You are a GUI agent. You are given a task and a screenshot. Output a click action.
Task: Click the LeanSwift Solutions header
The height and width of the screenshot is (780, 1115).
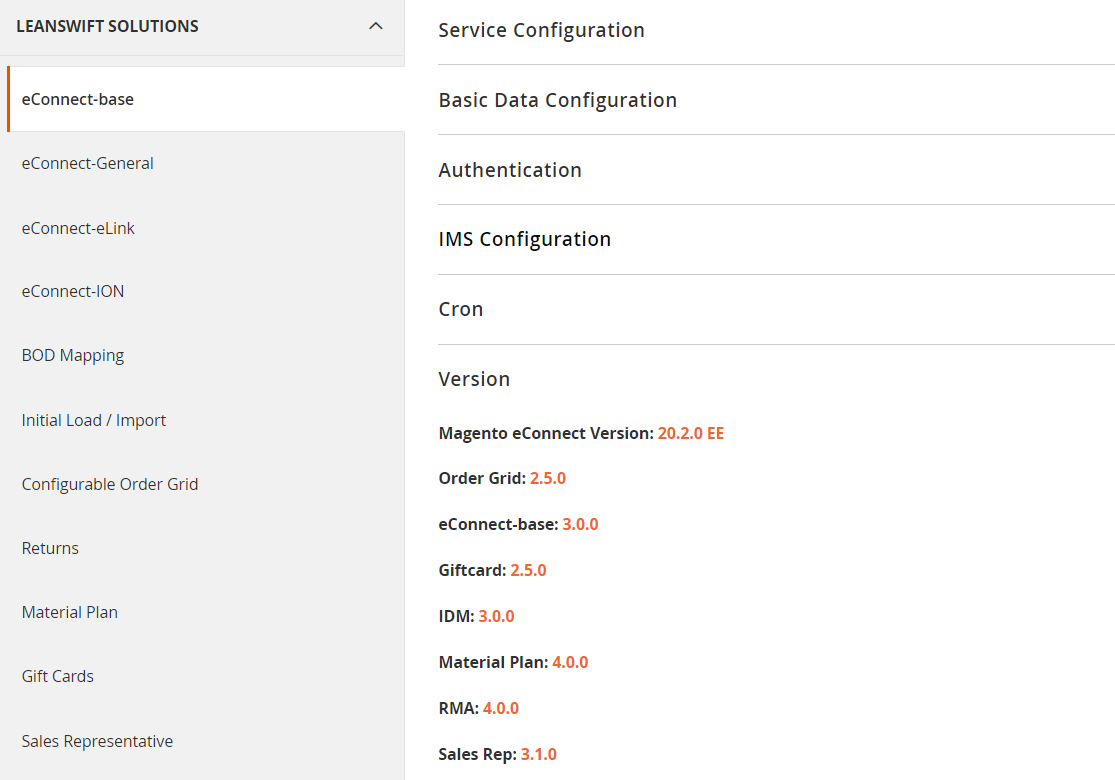click(108, 27)
